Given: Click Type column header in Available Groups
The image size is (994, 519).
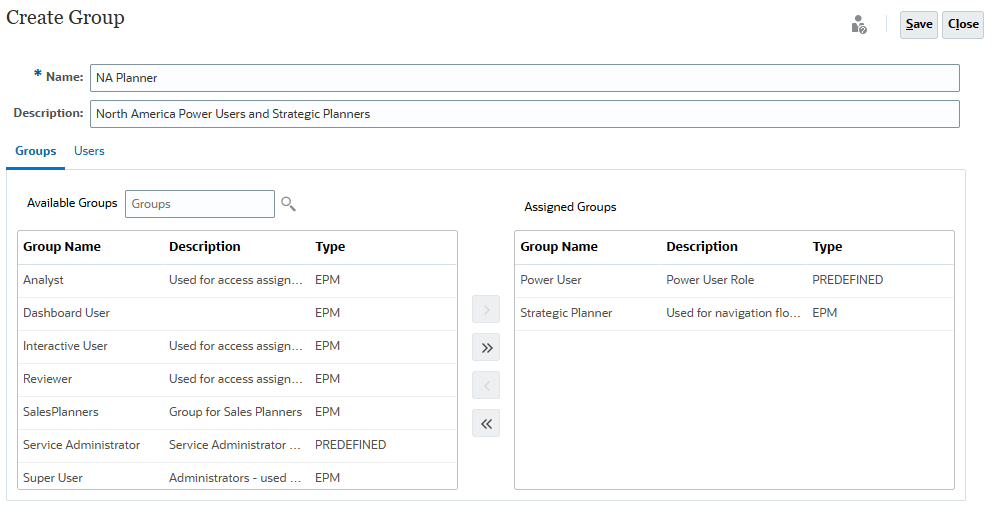Looking at the screenshot, I should tap(330, 247).
